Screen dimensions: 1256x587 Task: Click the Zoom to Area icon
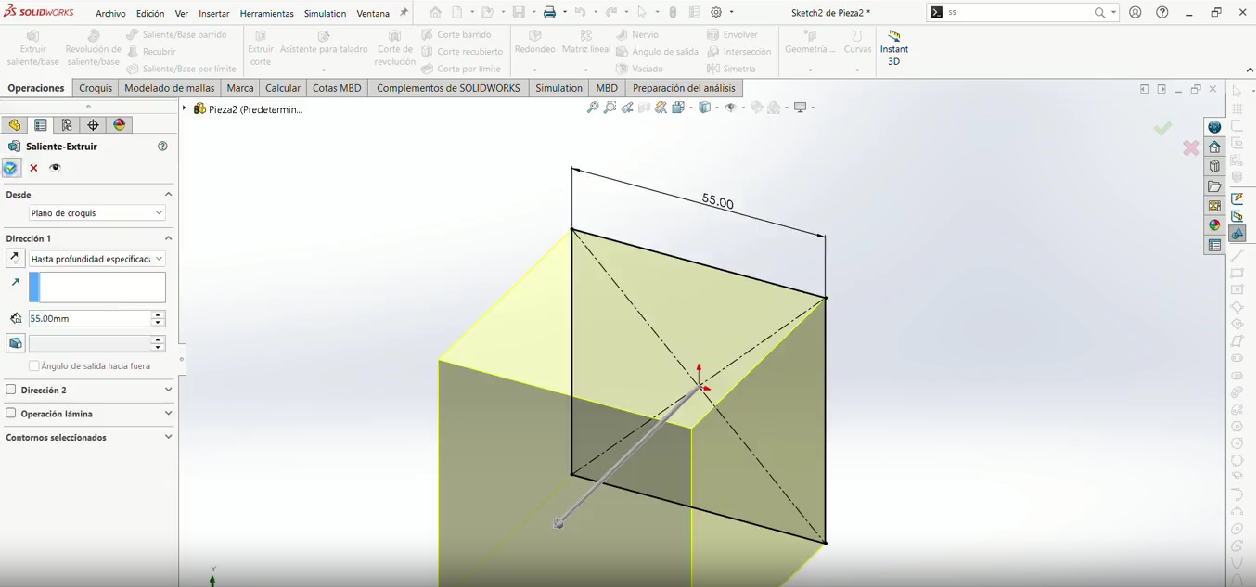(610, 107)
